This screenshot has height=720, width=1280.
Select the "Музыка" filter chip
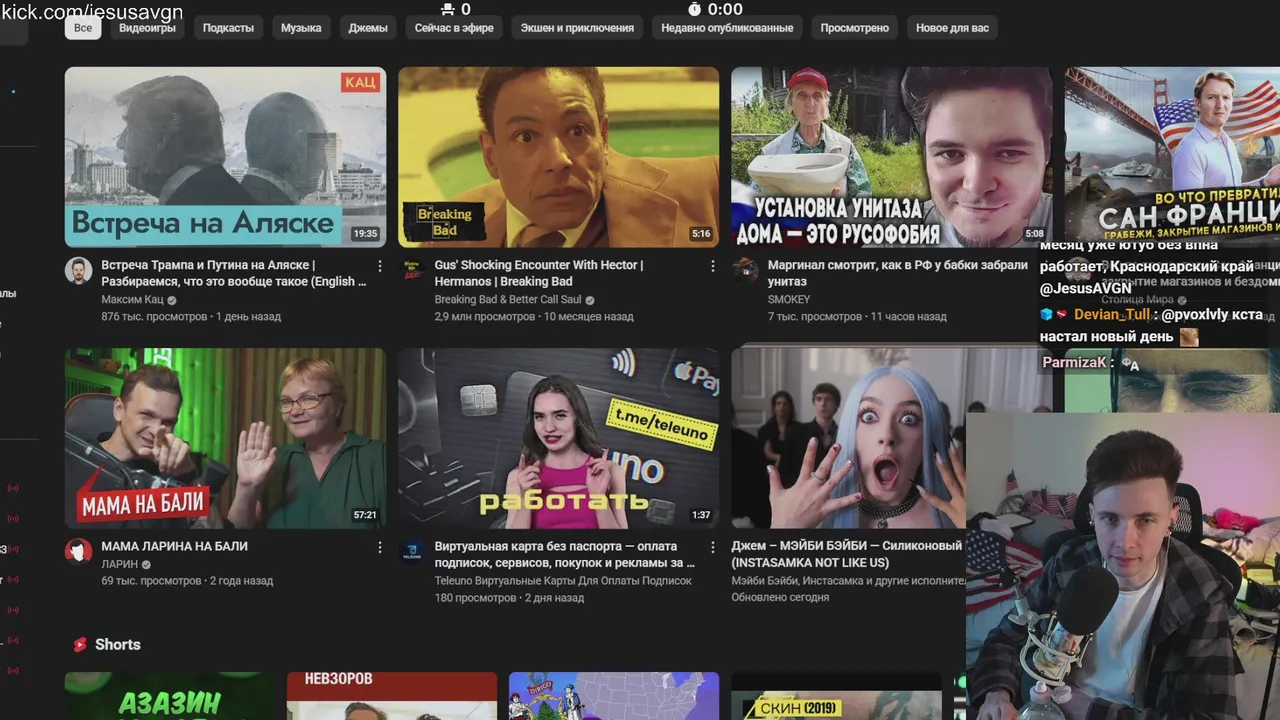(301, 28)
